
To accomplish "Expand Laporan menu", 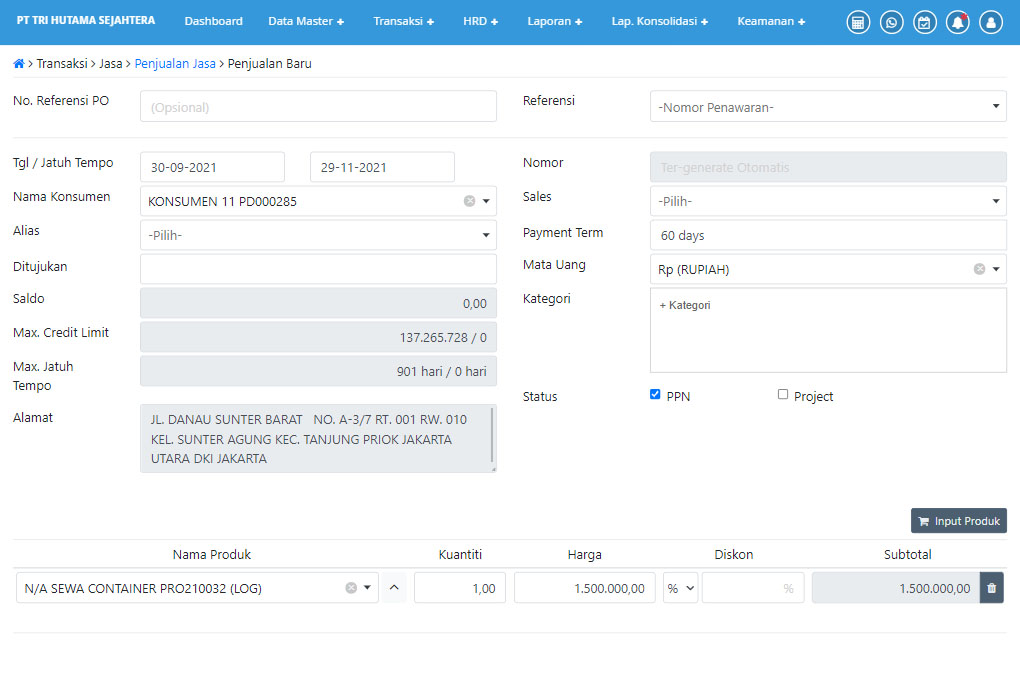I will click(x=554, y=21).
